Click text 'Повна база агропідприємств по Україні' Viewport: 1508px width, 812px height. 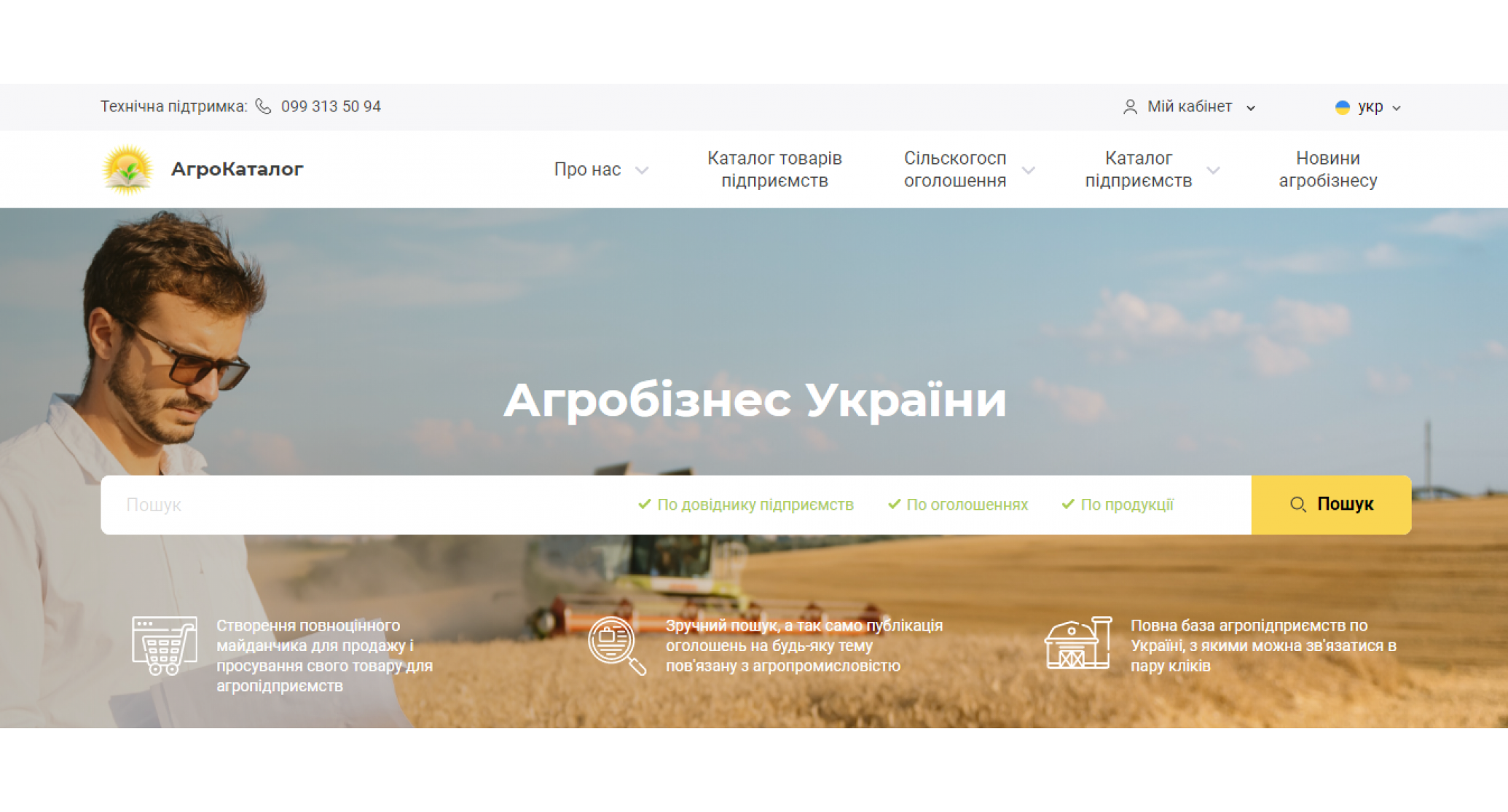[x=1249, y=636]
